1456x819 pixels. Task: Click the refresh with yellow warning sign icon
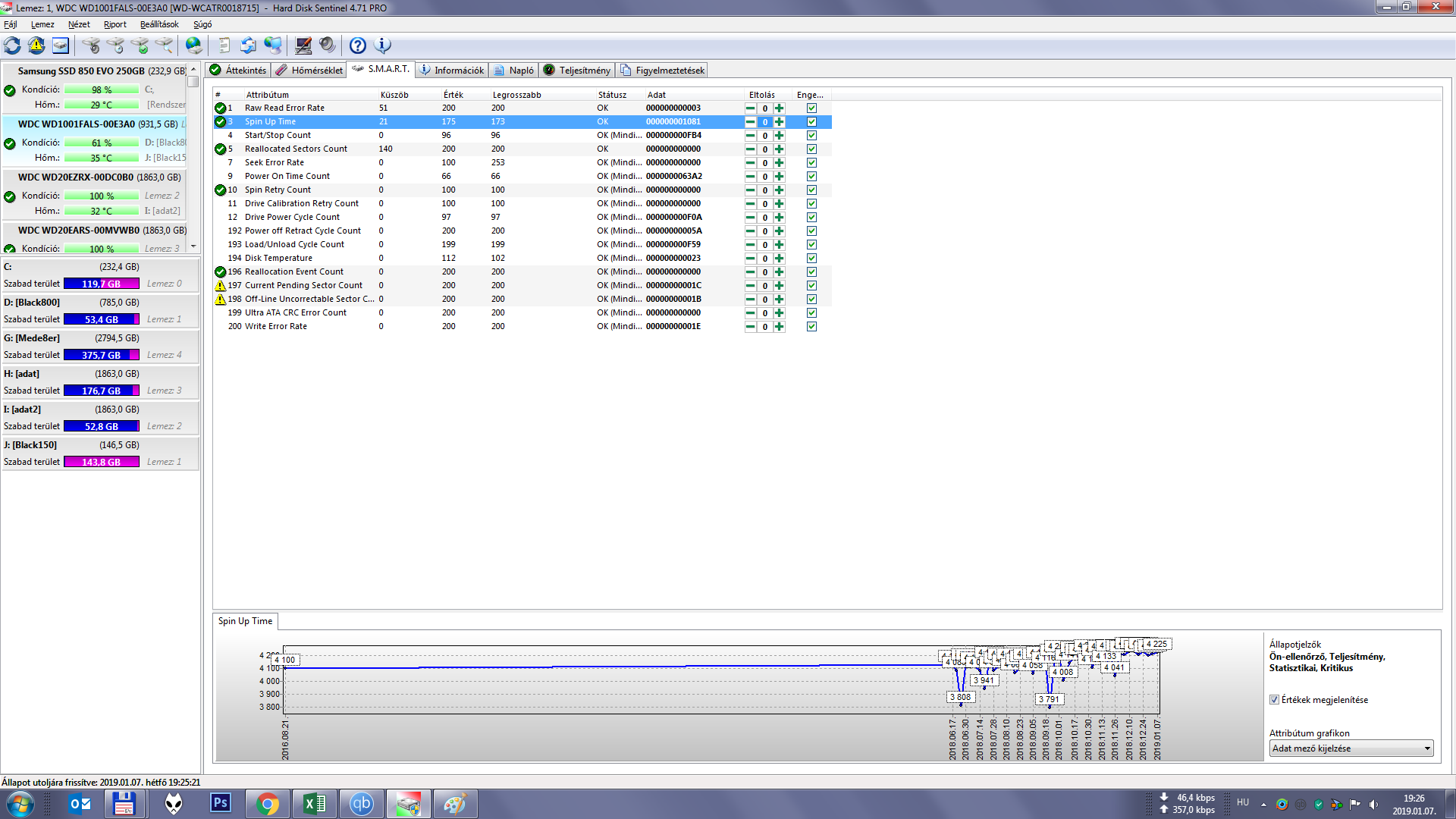36,45
